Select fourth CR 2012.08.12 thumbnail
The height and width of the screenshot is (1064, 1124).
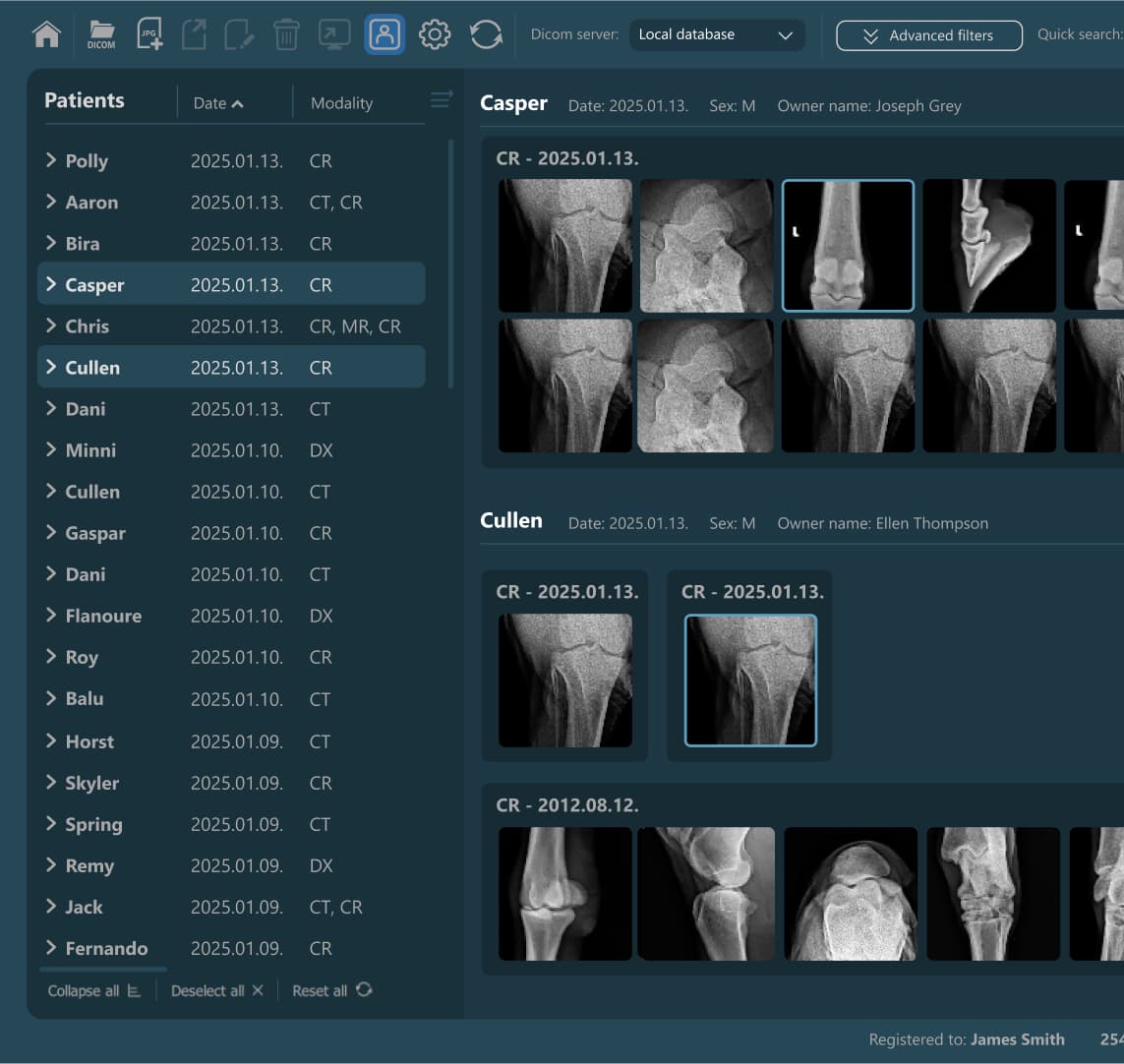(993, 894)
